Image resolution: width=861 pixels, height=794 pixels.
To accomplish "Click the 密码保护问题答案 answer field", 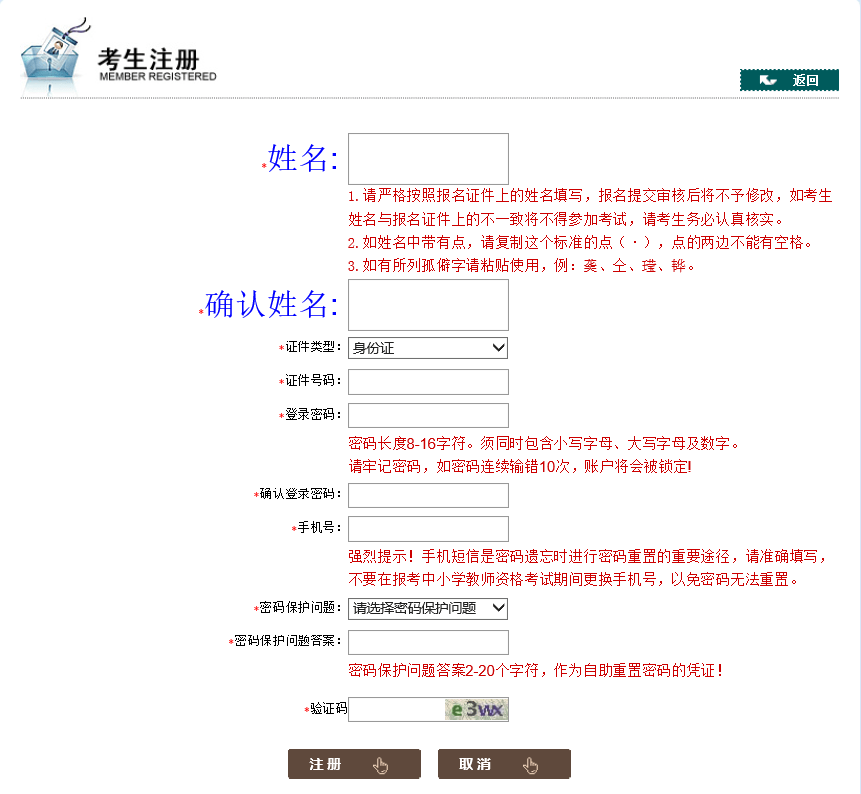I will click(428, 642).
